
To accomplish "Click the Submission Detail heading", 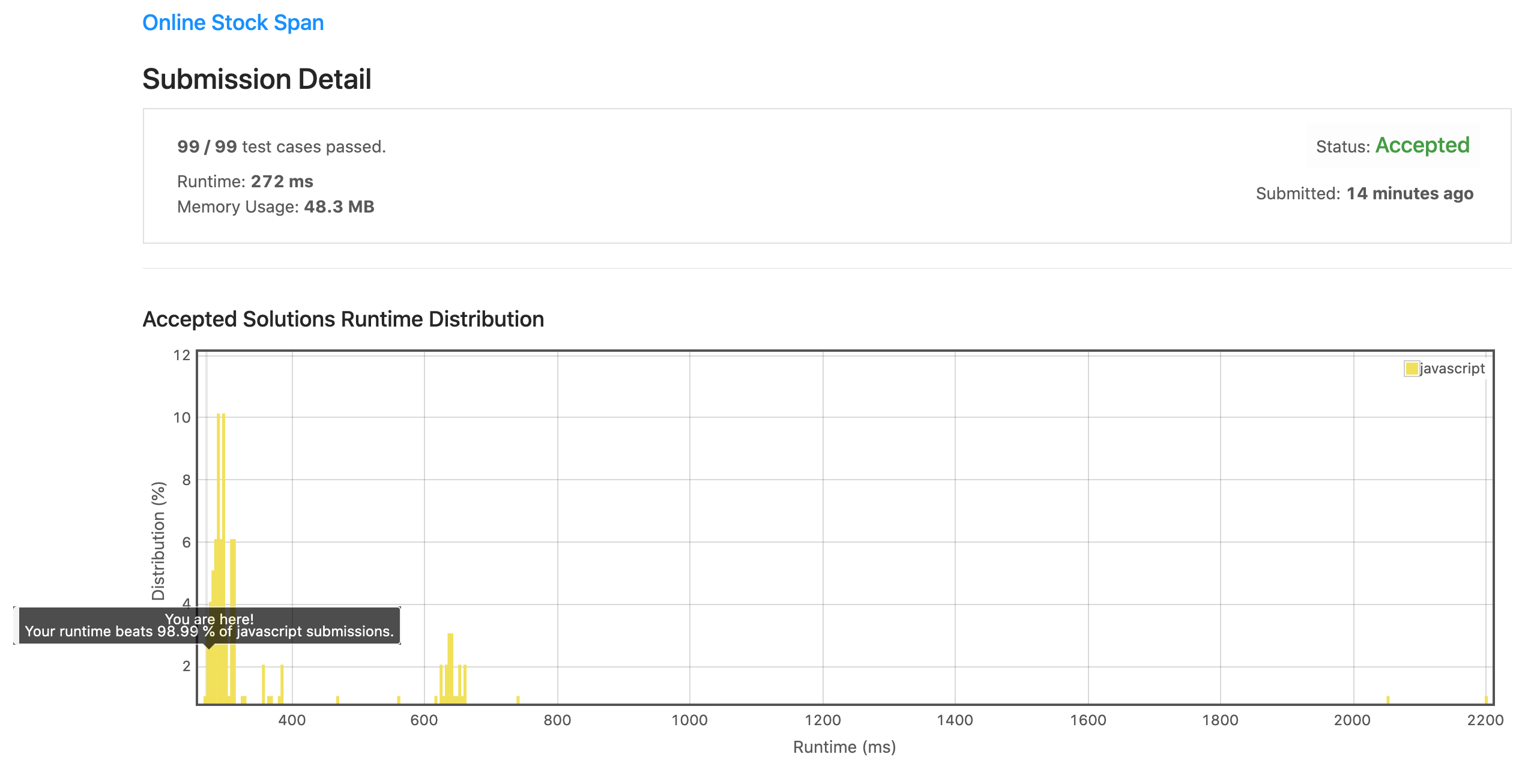I will pyautogui.click(x=257, y=79).
